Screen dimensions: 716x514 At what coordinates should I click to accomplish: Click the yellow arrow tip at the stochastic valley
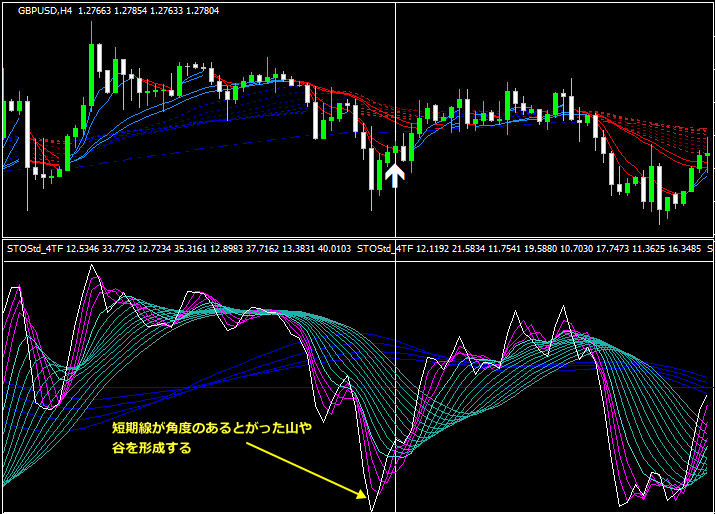point(362,495)
